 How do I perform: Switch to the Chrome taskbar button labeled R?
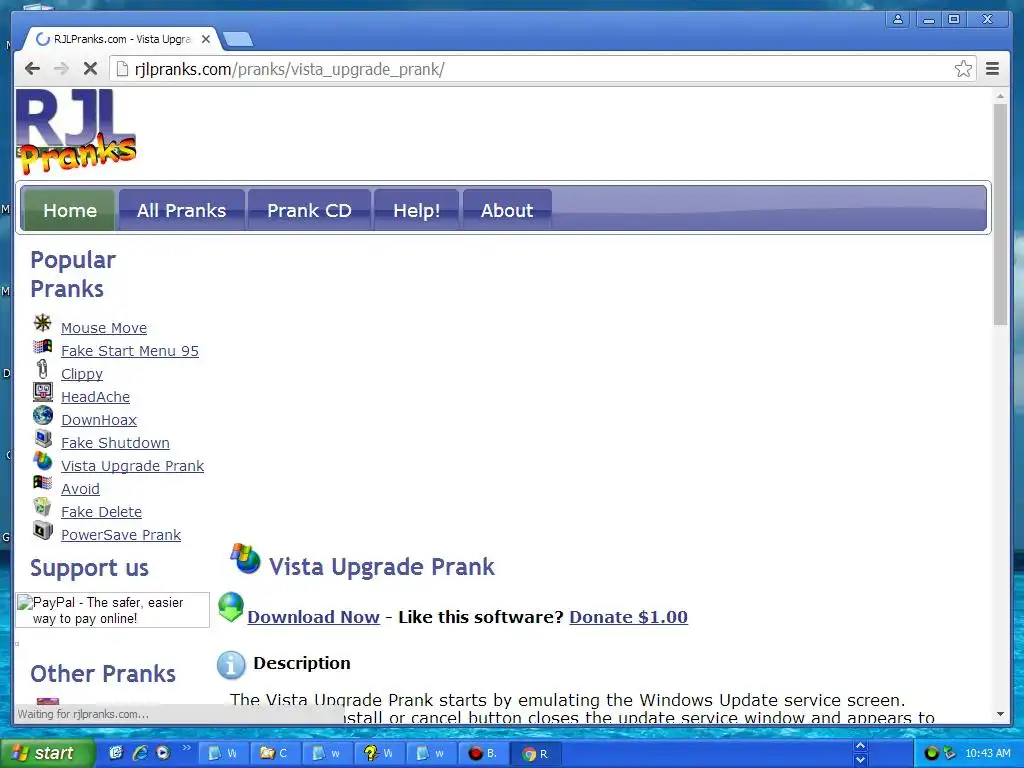click(535, 754)
